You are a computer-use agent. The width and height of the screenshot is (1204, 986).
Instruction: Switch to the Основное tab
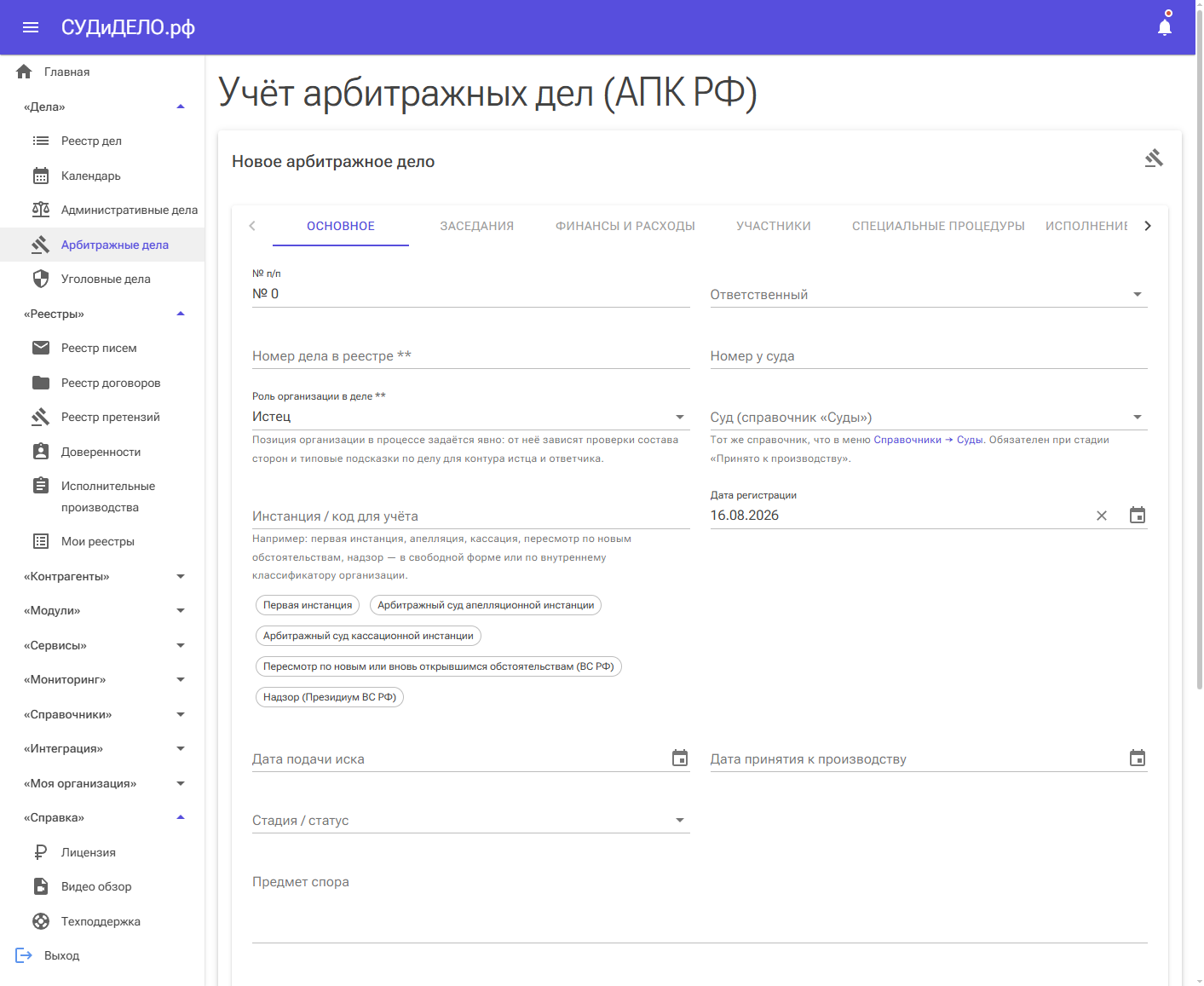point(341,226)
